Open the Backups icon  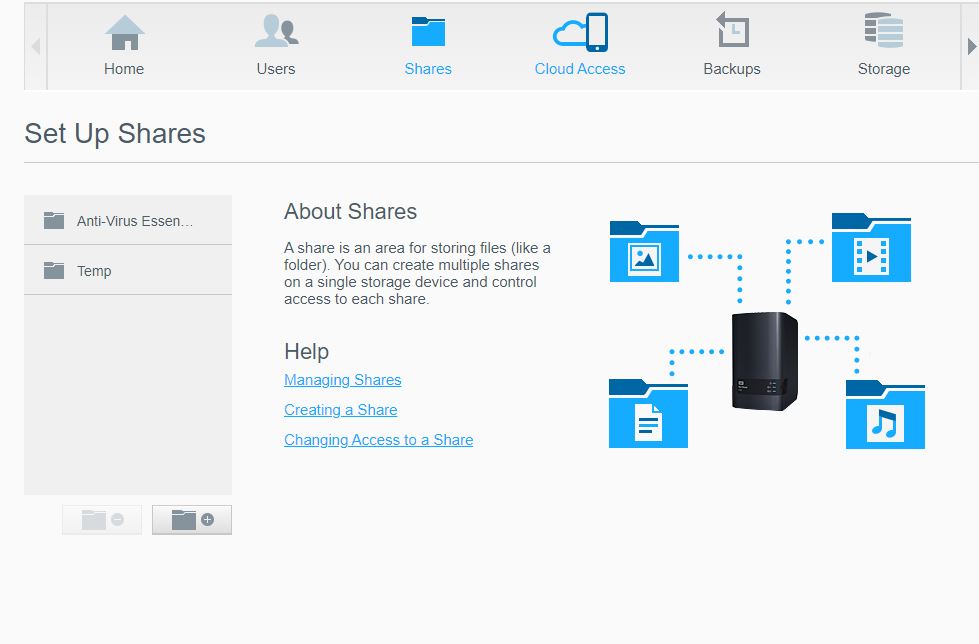[x=732, y=29]
